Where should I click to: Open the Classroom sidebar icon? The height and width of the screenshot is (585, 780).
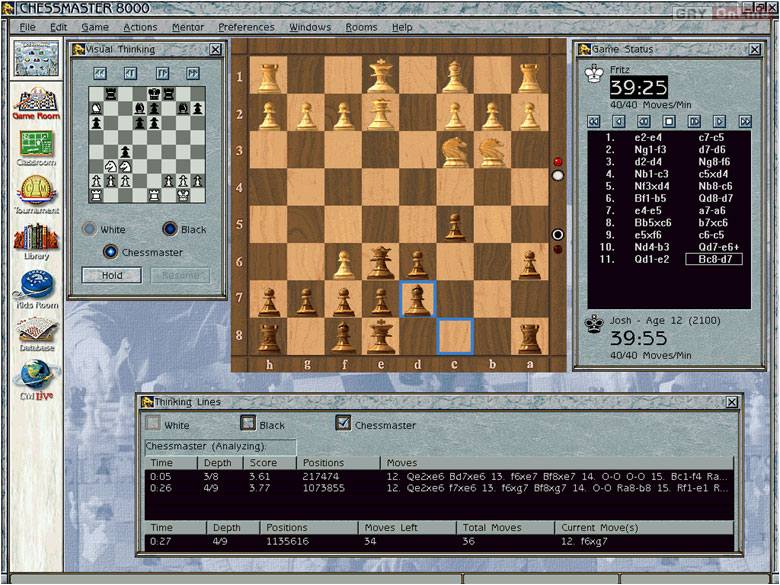(36, 148)
